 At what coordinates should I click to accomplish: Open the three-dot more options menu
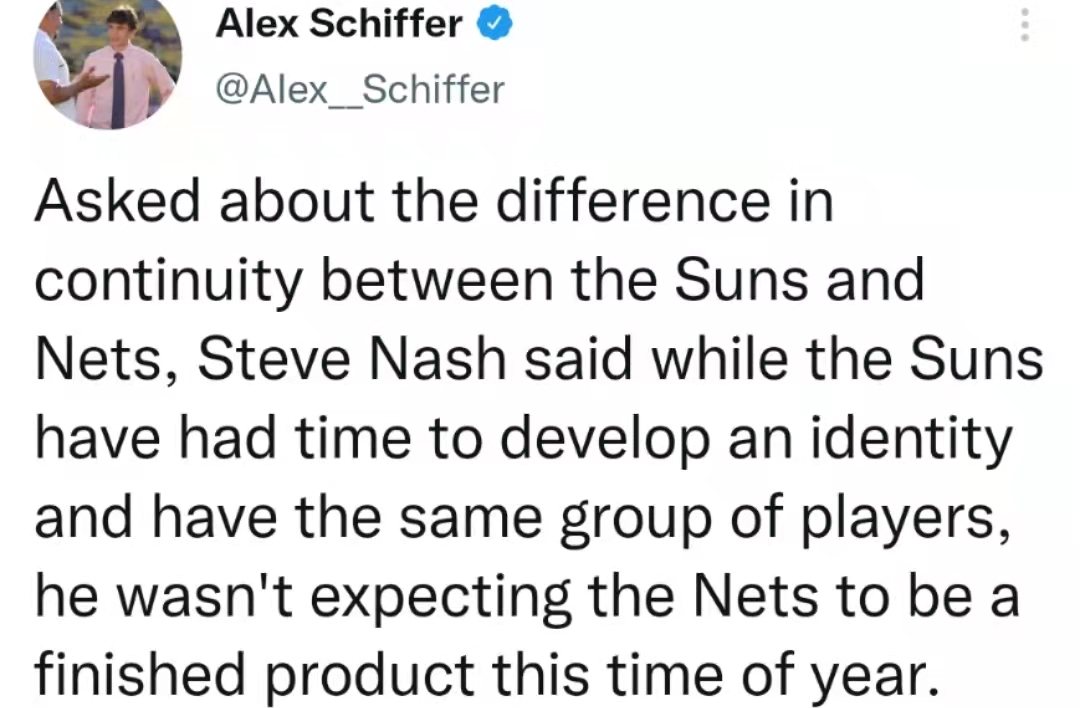(x=1025, y=25)
